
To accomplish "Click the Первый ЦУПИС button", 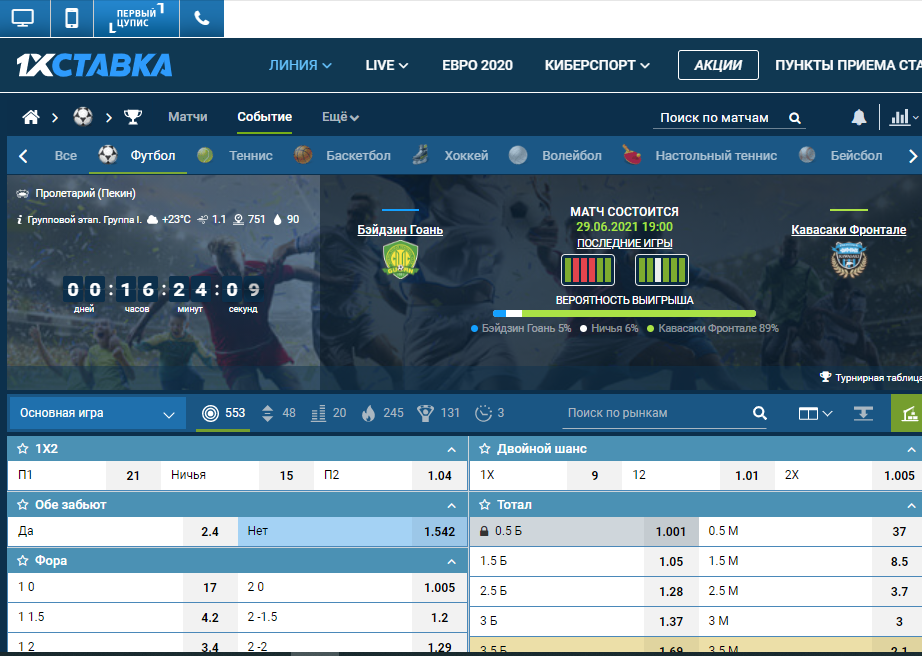I will (136, 18).
